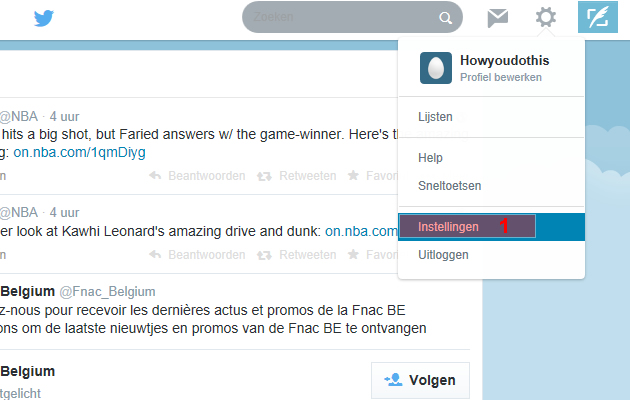
Task: Click Profiel bewerken link
Action: tap(501, 77)
